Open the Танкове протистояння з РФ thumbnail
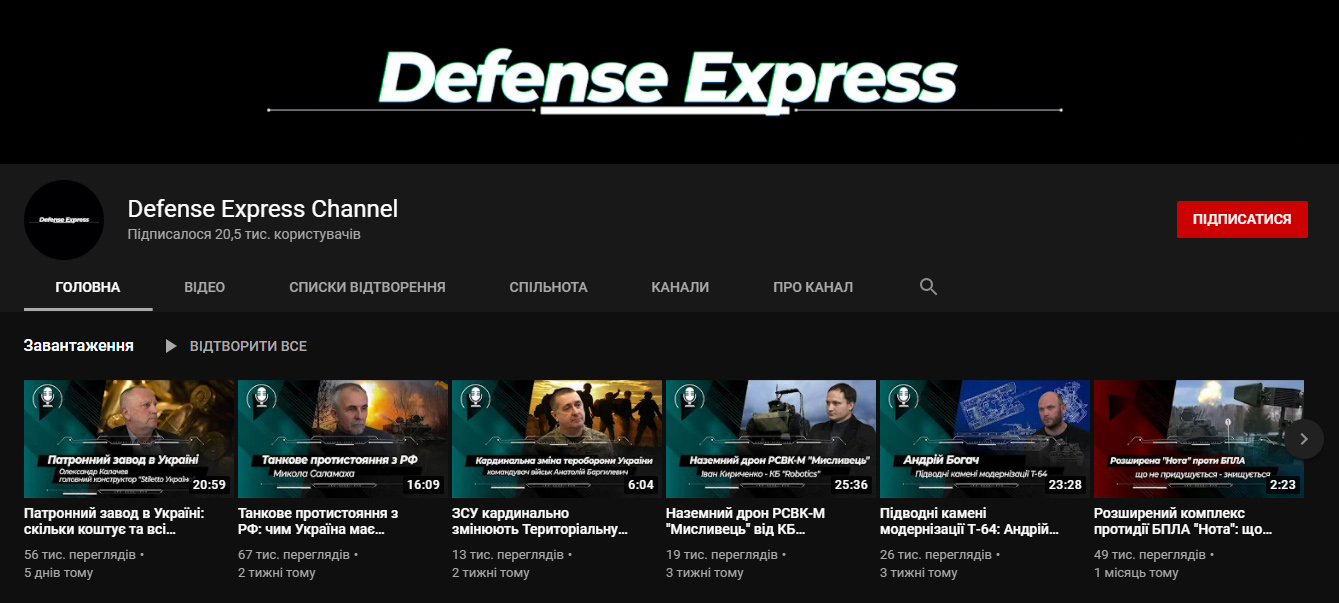 [x=343, y=438]
